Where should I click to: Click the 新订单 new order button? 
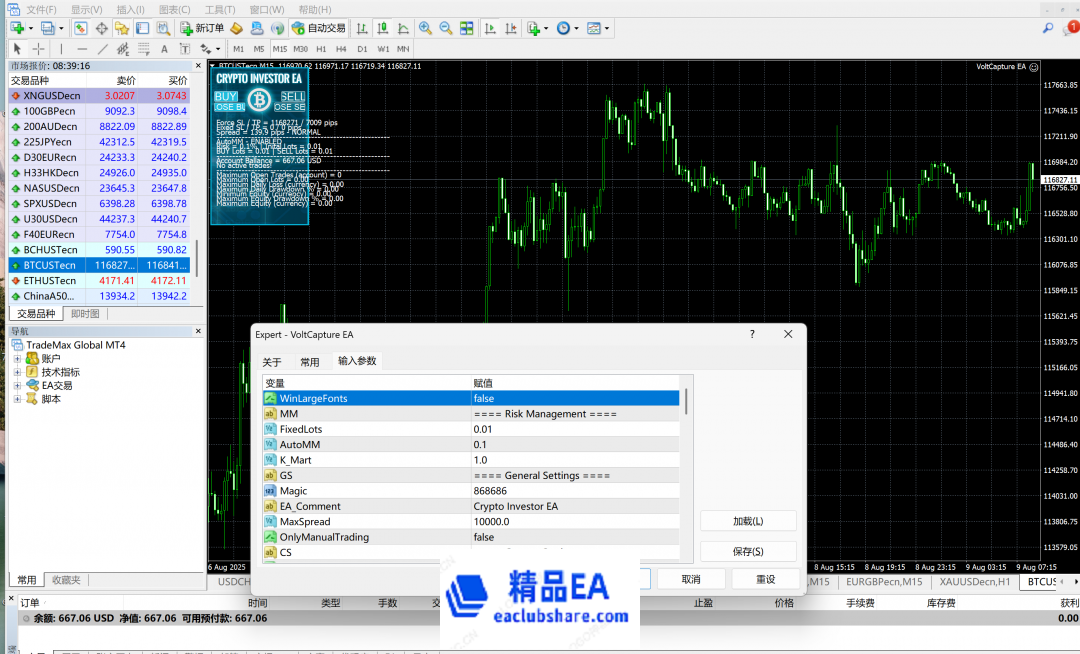point(201,28)
